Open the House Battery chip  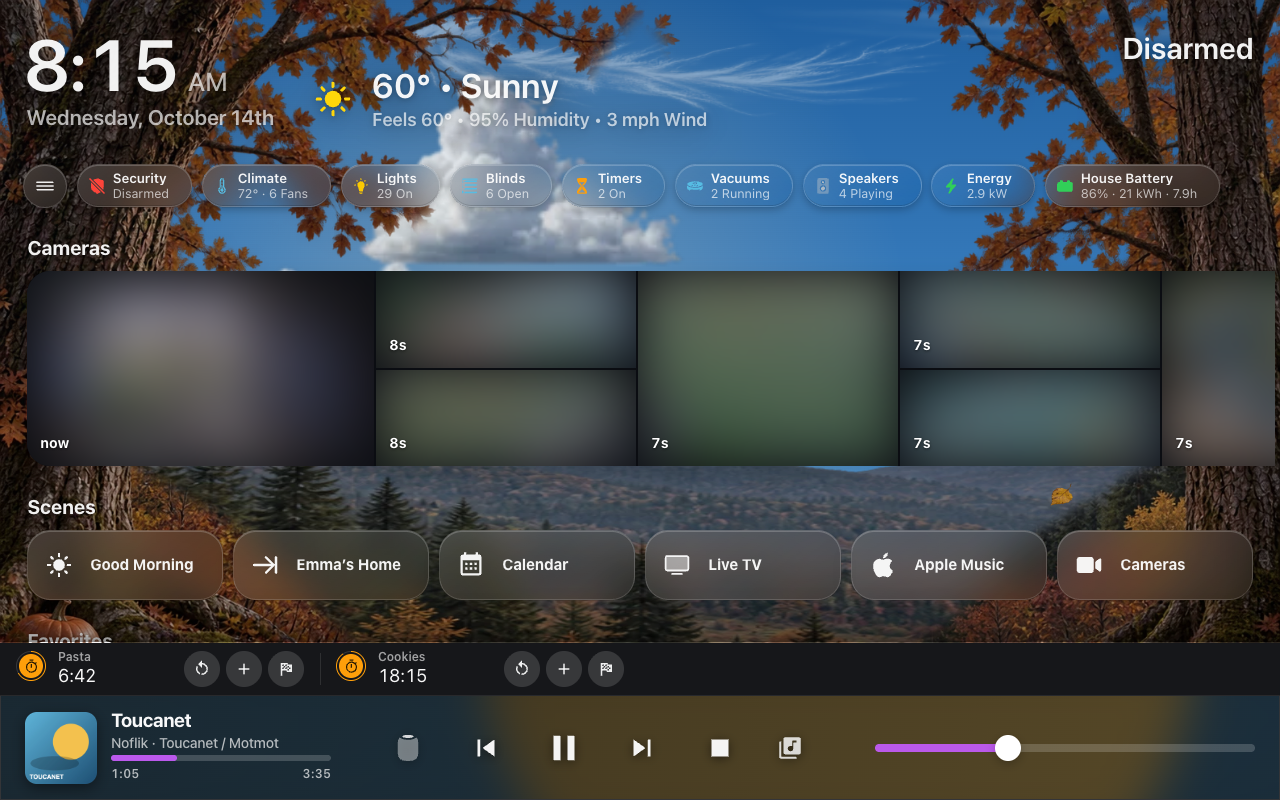point(1132,186)
